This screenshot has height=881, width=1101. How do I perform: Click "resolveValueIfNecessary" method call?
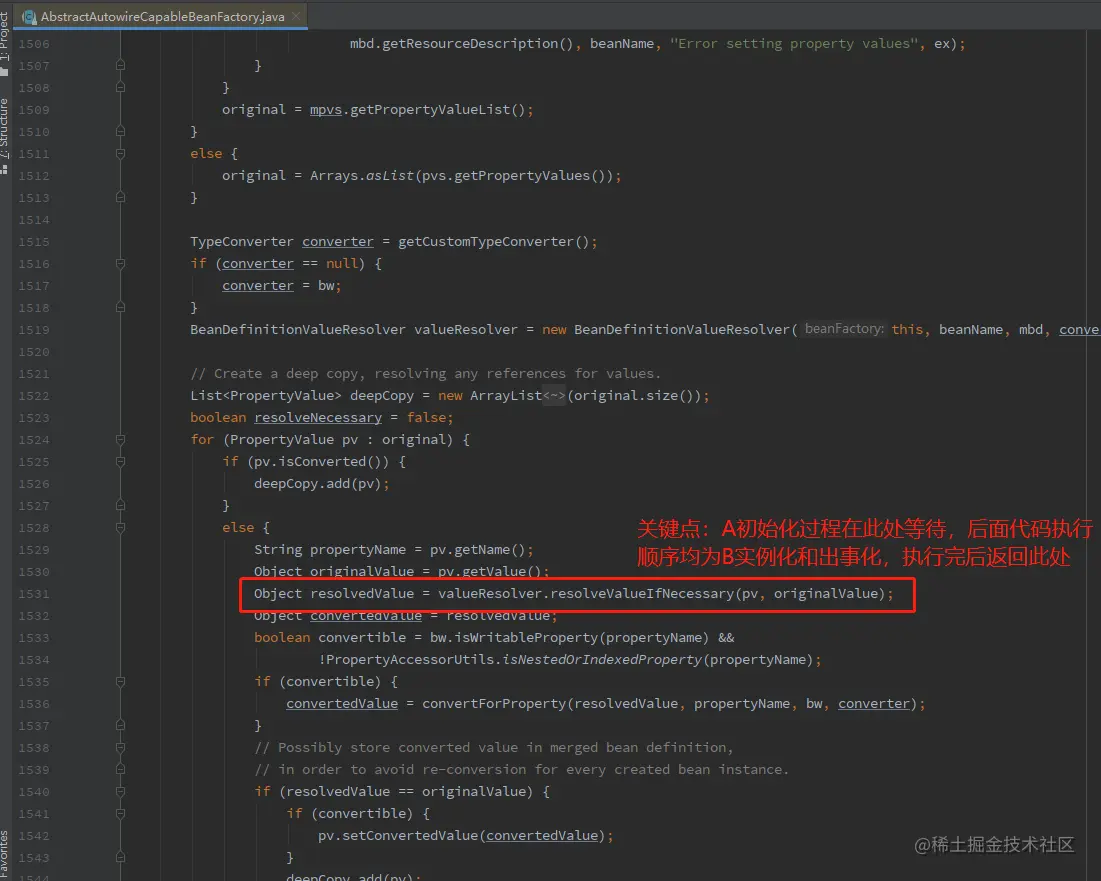pos(642,594)
